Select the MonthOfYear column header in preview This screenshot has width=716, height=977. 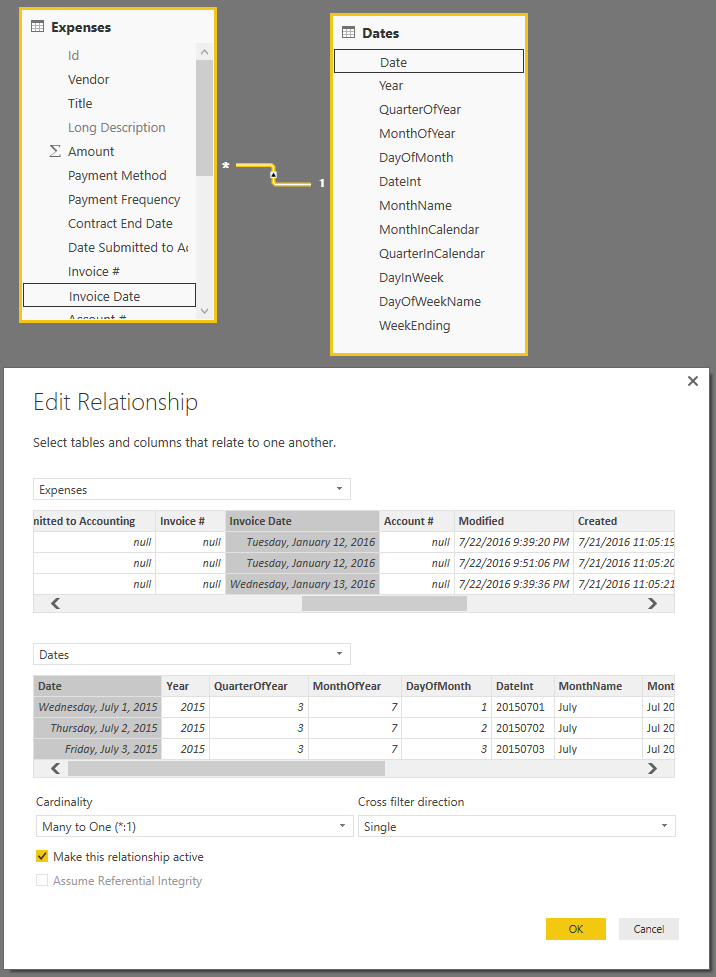pos(355,686)
